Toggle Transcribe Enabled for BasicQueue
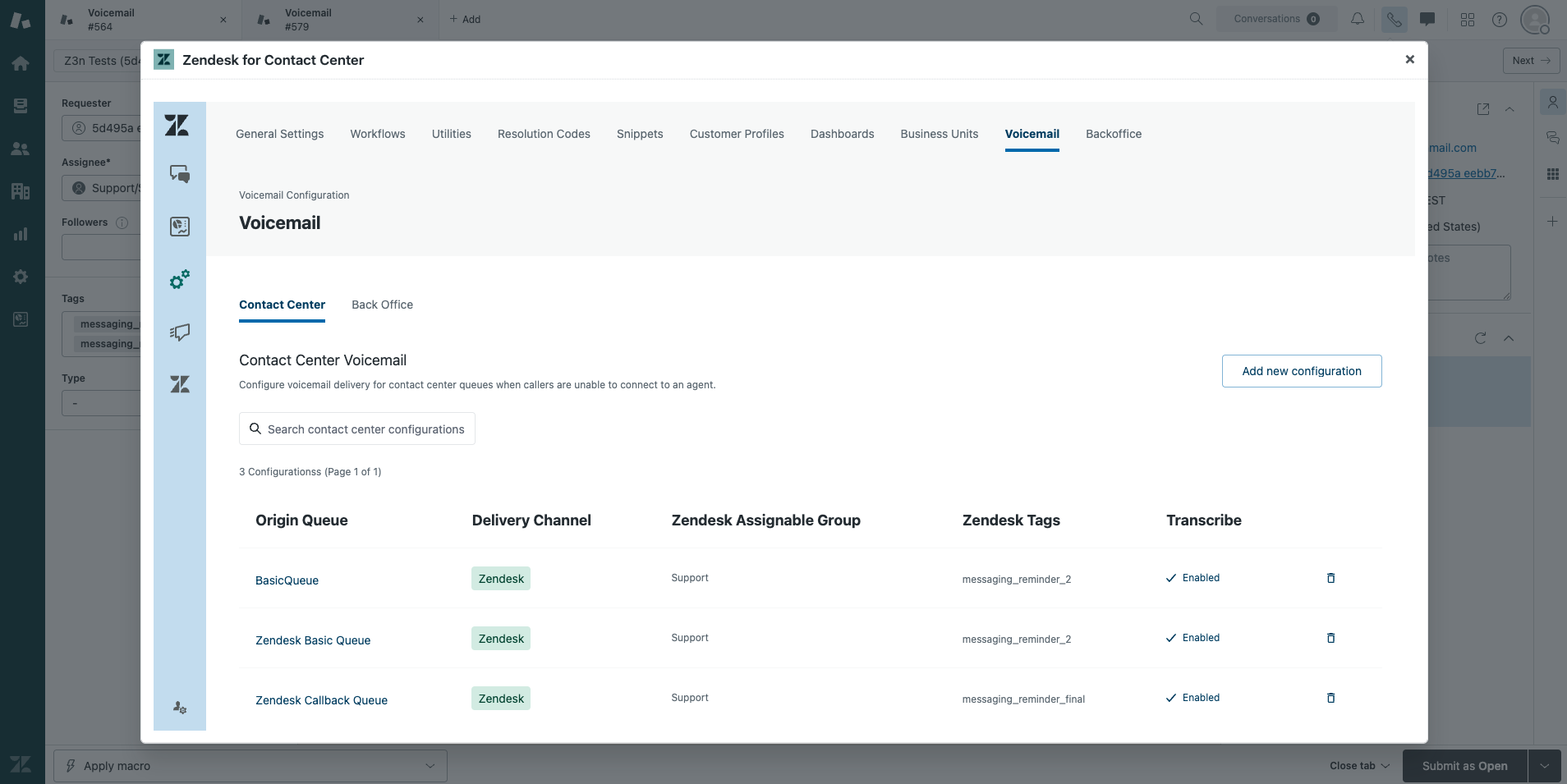This screenshot has height=784, width=1567. click(1192, 578)
